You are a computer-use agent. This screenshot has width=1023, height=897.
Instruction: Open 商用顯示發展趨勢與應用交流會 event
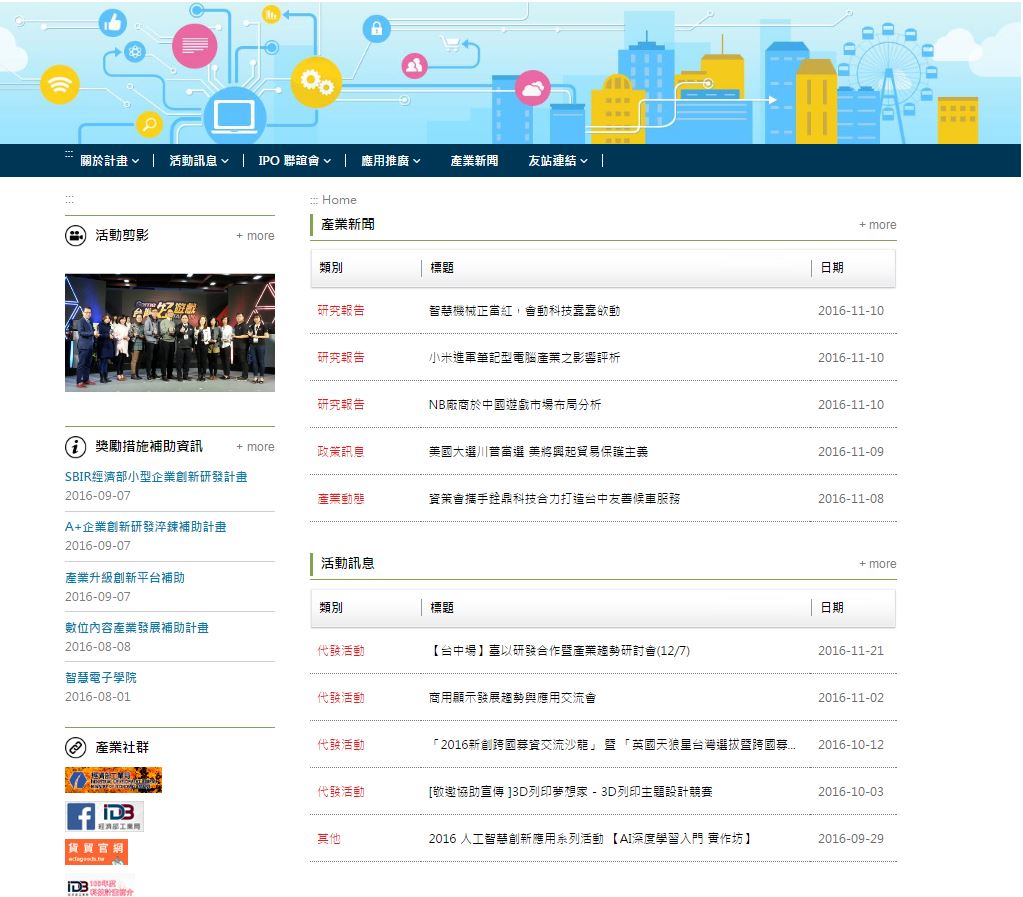coord(512,698)
